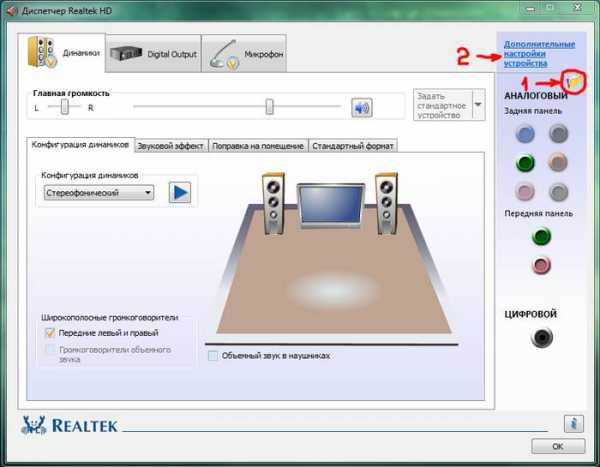Open the Микрофон tab
This screenshot has width=600, height=467.
[x=244, y=54]
